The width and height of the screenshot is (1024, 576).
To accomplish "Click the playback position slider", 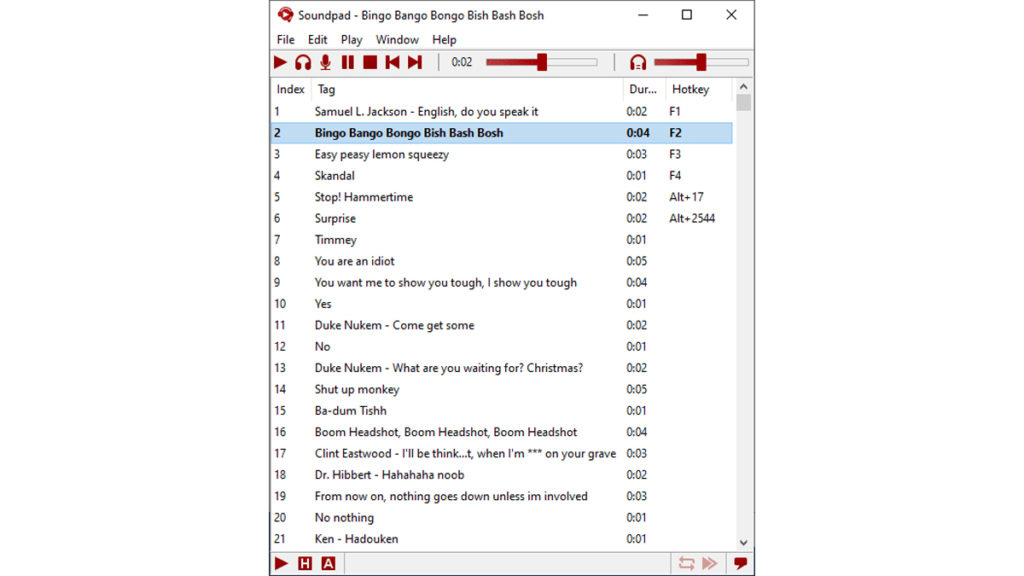I will tap(541, 62).
